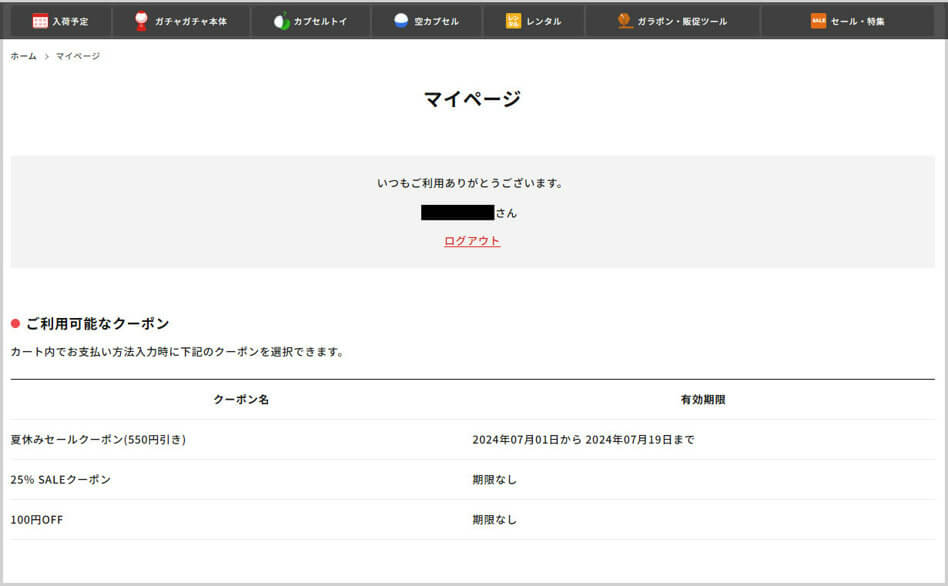Viewport: 948px width, 586px height.
Task: Select the 25% SALEクーポン row
Action: pos(60,480)
